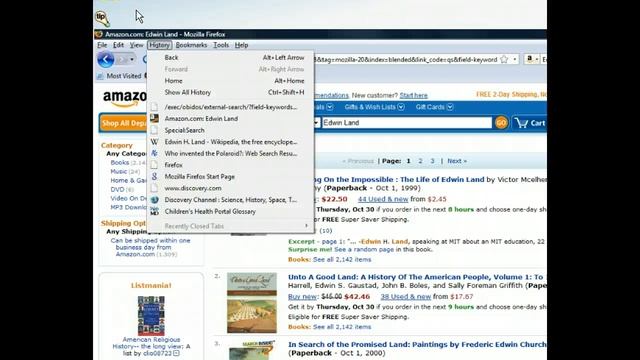Click DVD category filter link
Screen dimensions: 640x360
[117, 189]
